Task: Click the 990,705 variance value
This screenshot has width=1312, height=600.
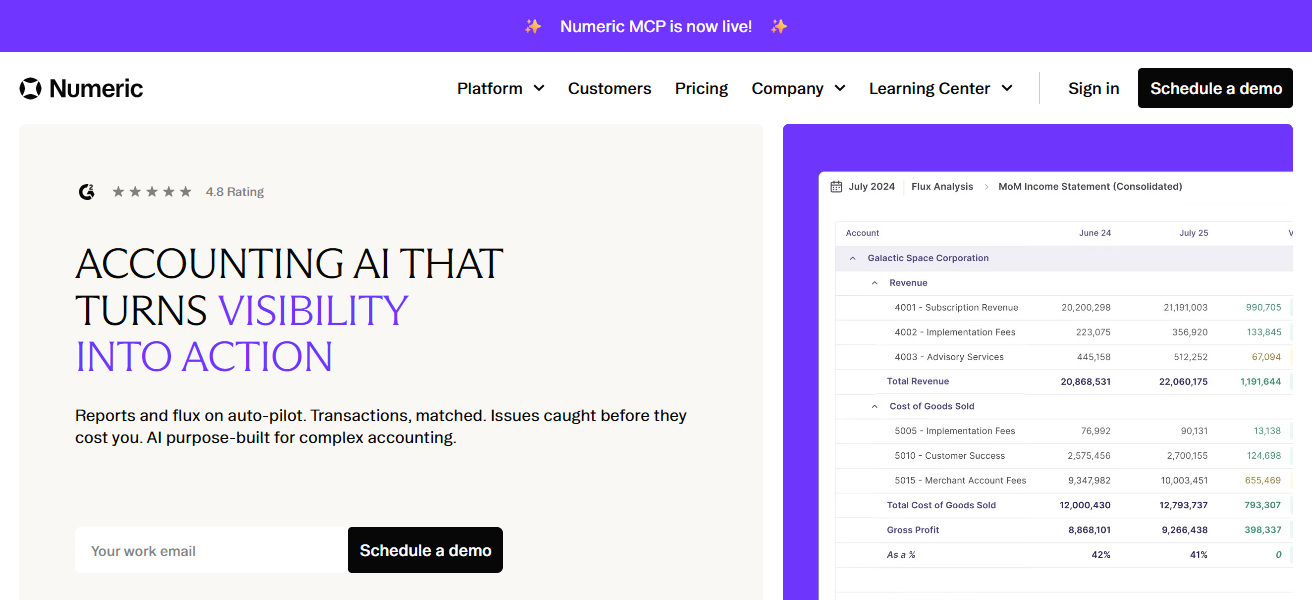Action: pos(1263,307)
